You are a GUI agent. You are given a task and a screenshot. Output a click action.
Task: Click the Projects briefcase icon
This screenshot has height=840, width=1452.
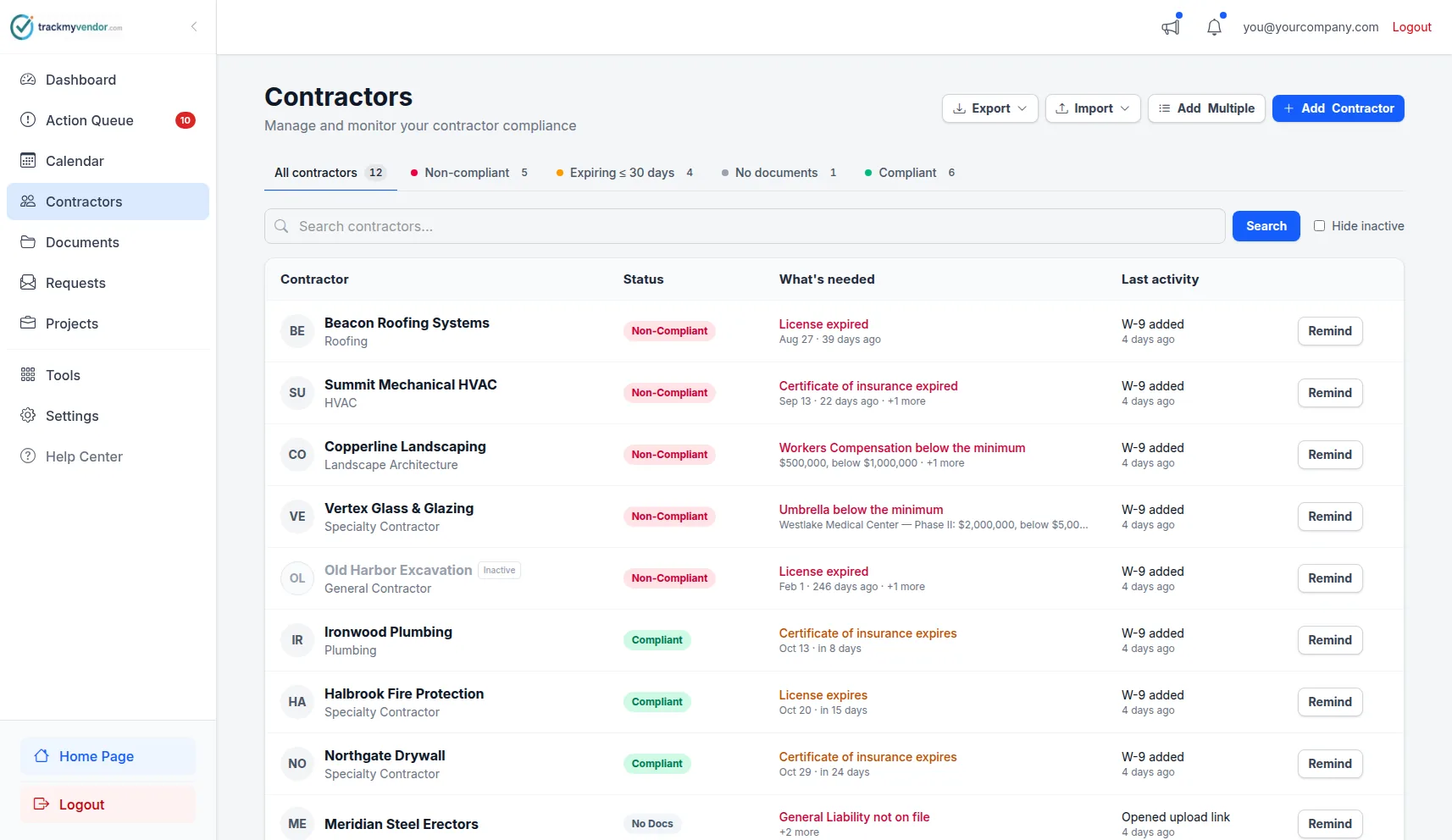[28, 323]
